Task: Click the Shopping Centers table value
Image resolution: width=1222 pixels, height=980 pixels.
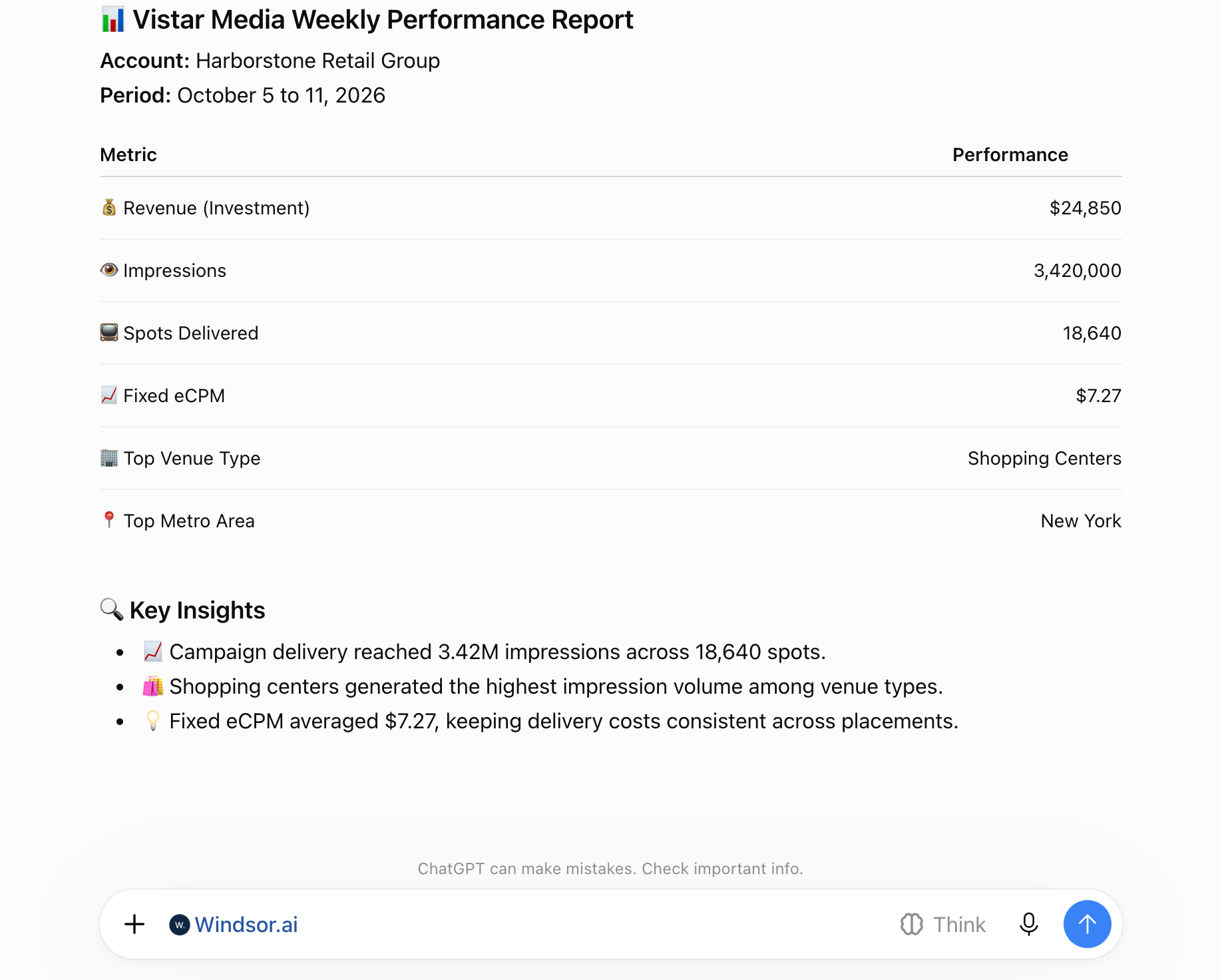Action: pyautogui.click(x=1045, y=458)
